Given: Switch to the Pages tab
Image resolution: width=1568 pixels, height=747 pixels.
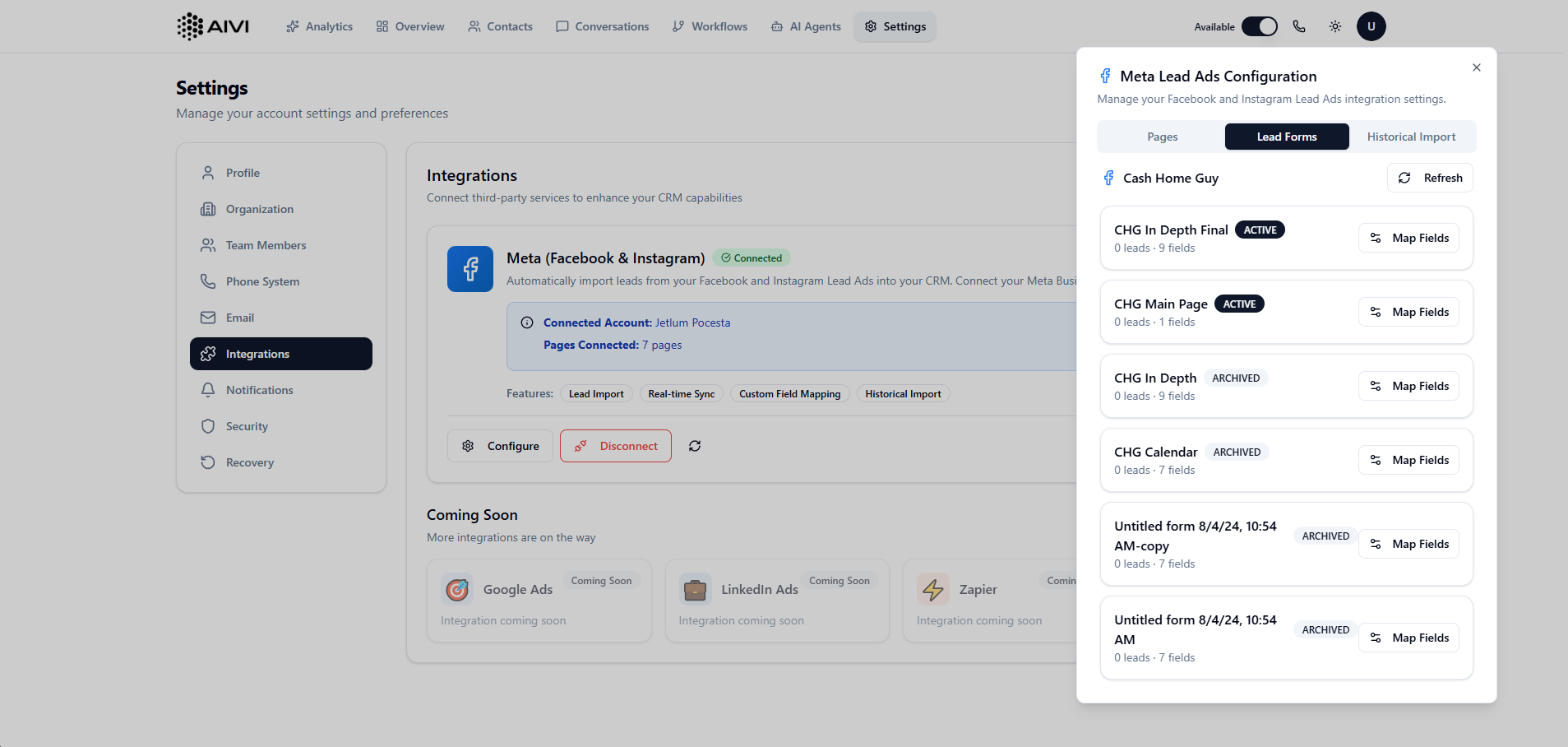Looking at the screenshot, I should [1162, 137].
